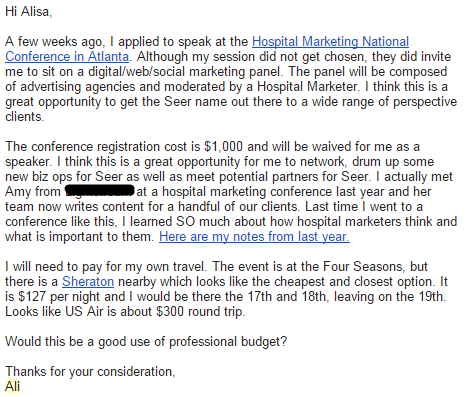472x397 pixels.
Task: Open the Hospital Marketing National link
Action: (330, 42)
